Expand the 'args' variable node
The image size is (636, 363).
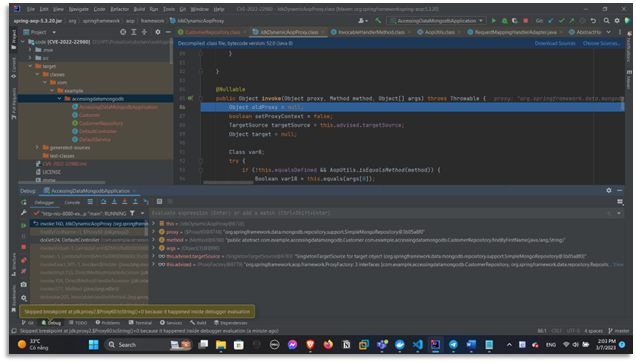(x=153, y=248)
